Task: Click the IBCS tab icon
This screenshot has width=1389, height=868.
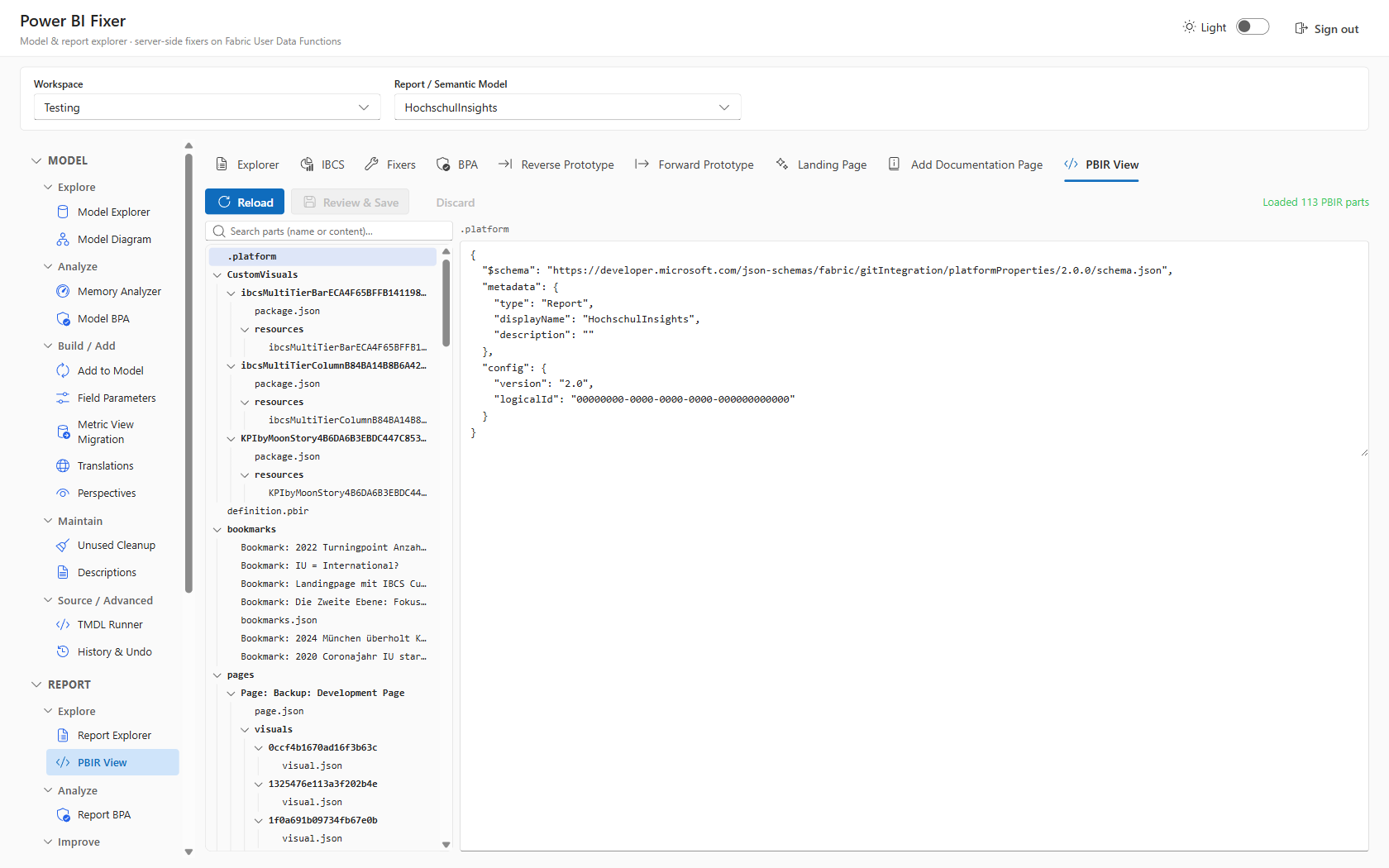Action: (x=307, y=164)
